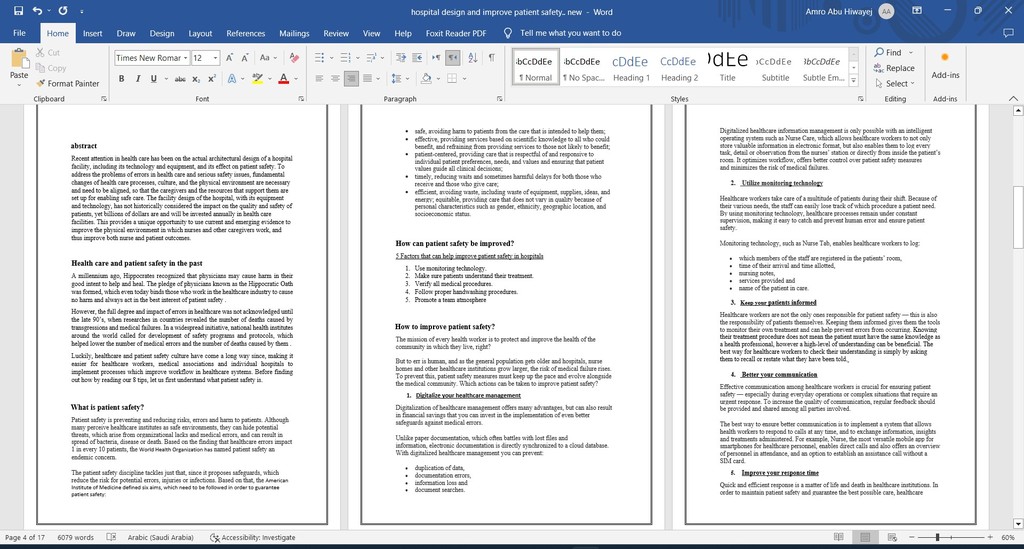Click the Replace command

(894, 68)
